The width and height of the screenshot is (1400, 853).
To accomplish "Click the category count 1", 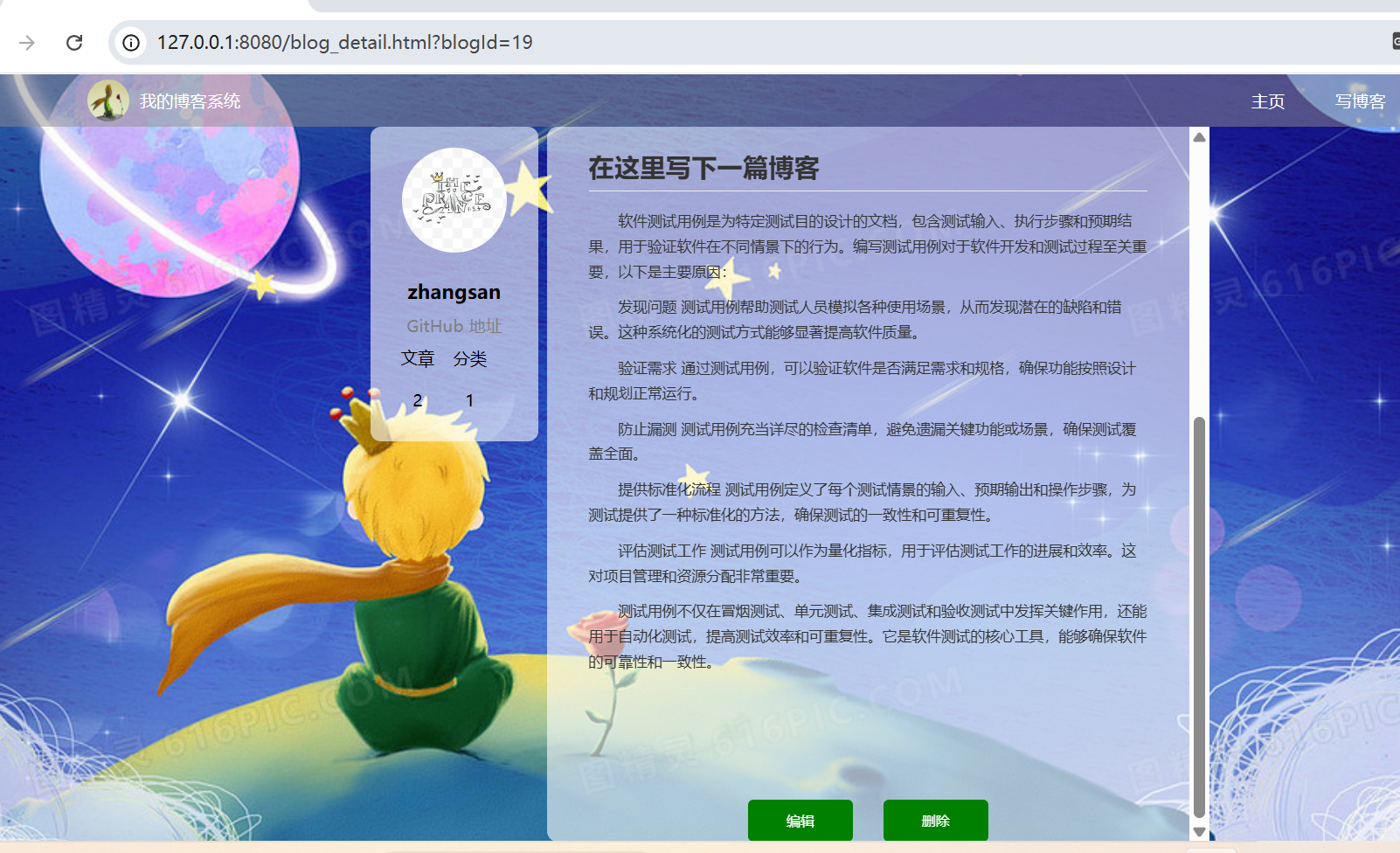I will click(x=470, y=400).
